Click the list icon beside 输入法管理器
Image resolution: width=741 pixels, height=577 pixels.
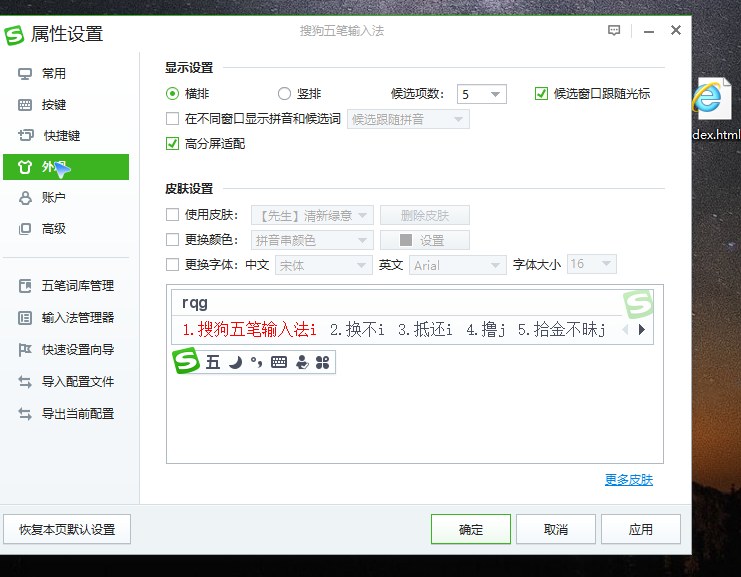click(x=25, y=318)
